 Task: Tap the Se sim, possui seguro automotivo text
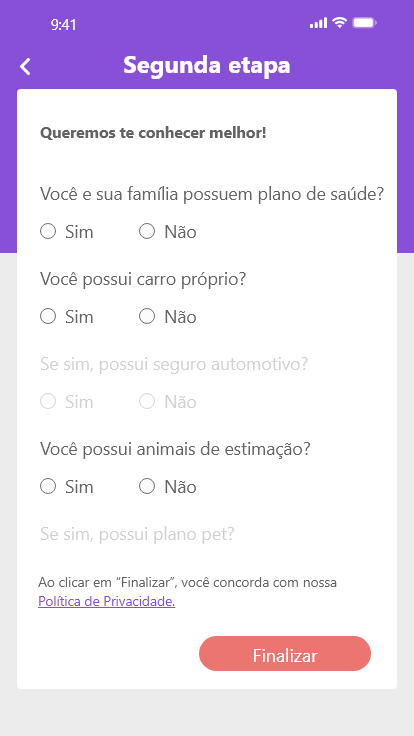pyautogui.click(x=174, y=364)
